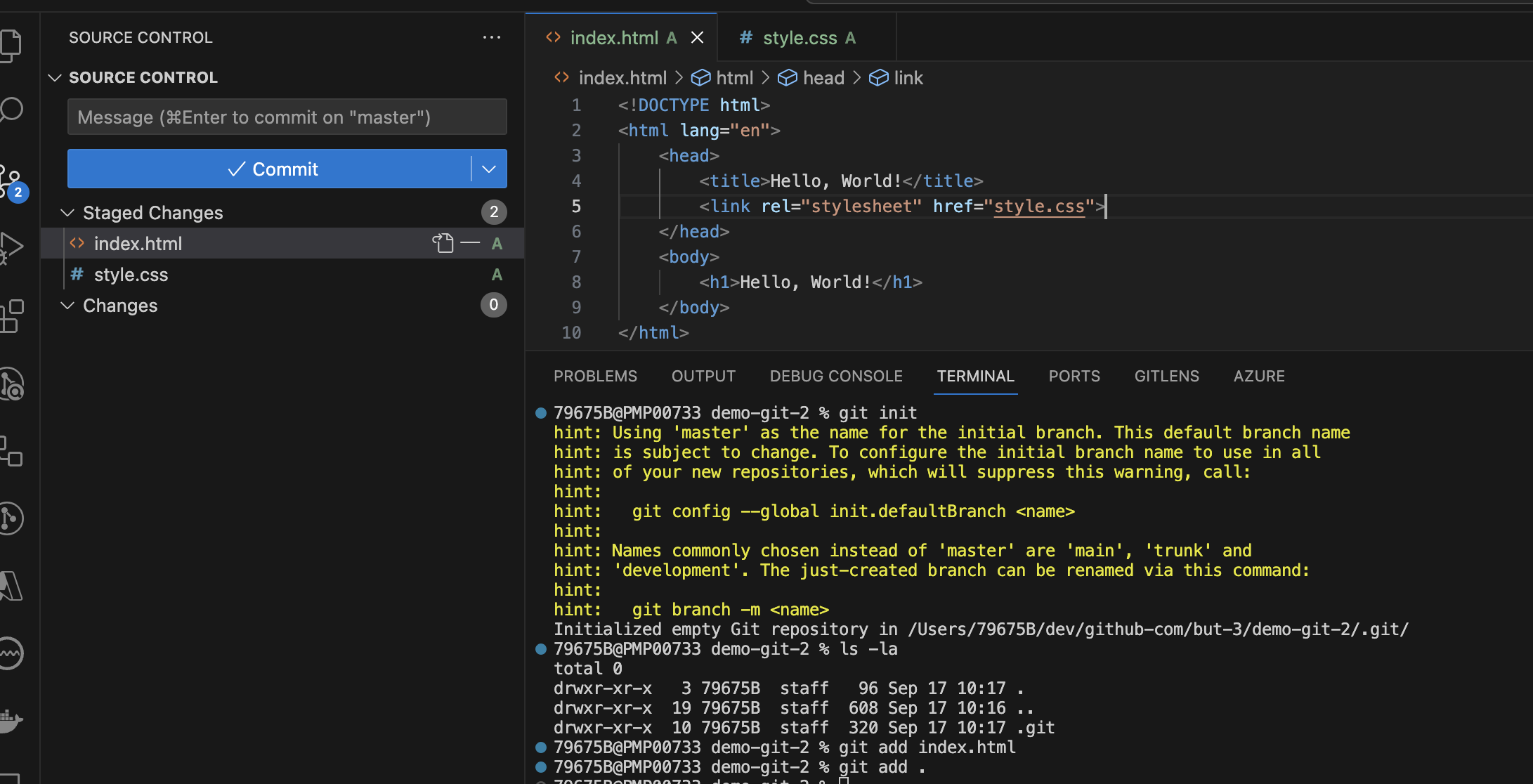The height and width of the screenshot is (784, 1533).
Task: Select the TERMINAL panel tab
Action: pyautogui.click(x=975, y=376)
